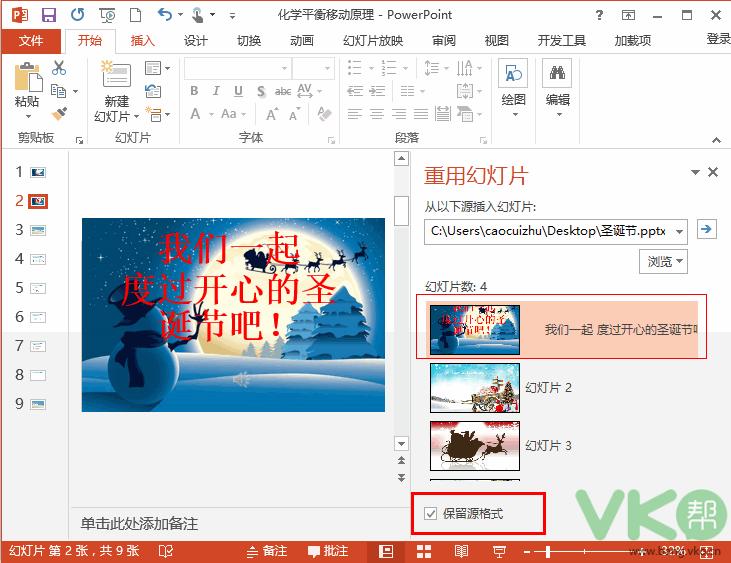Click Sign in (登录) link
Screen dimensions: 731x563
(718, 39)
